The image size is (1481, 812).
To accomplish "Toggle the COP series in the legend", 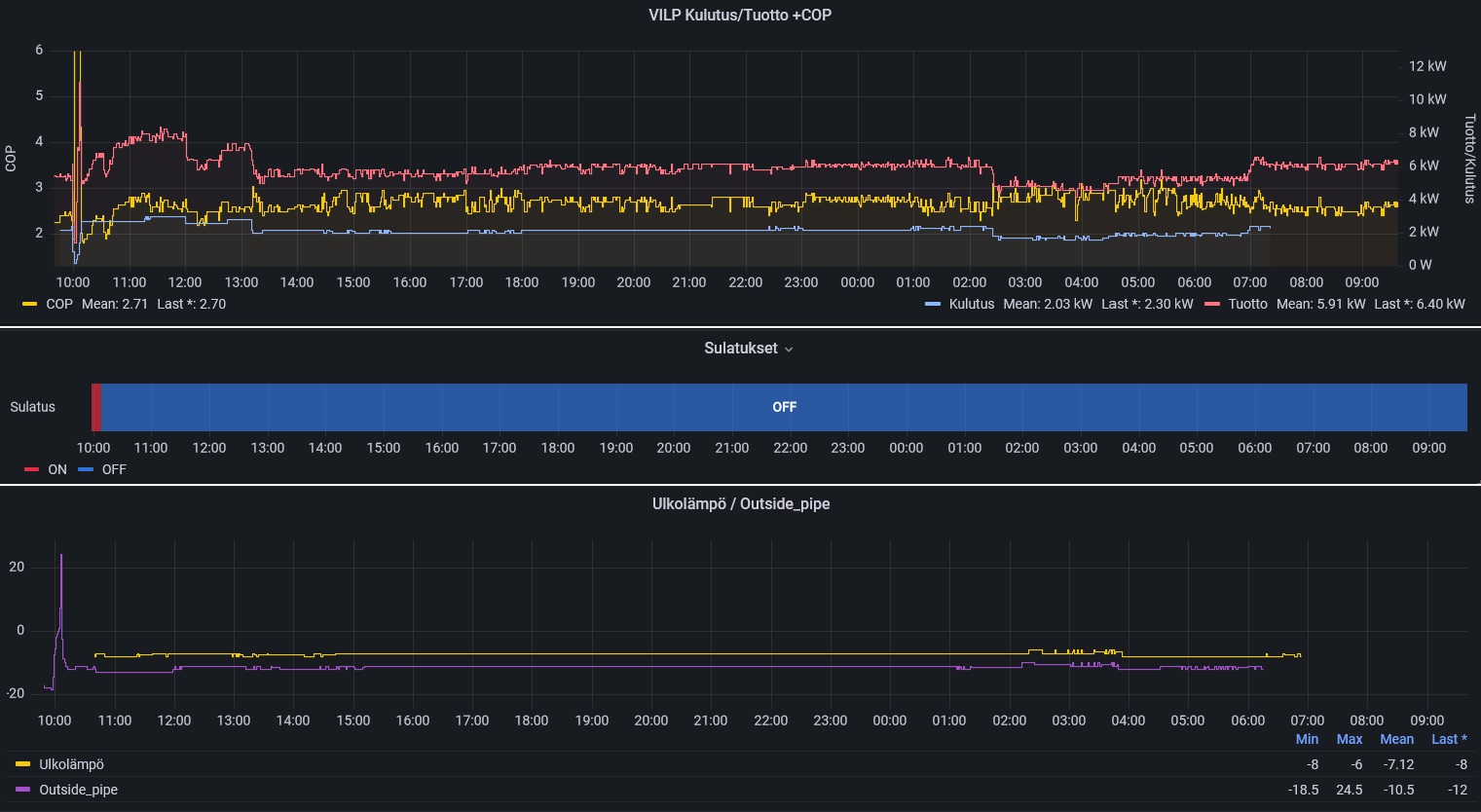I will (59, 304).
